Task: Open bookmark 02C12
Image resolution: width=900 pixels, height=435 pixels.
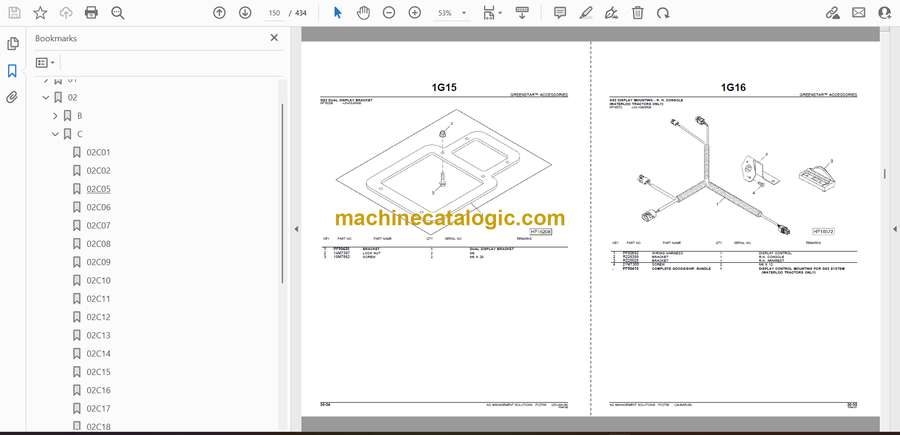Action: coord(99,317)
